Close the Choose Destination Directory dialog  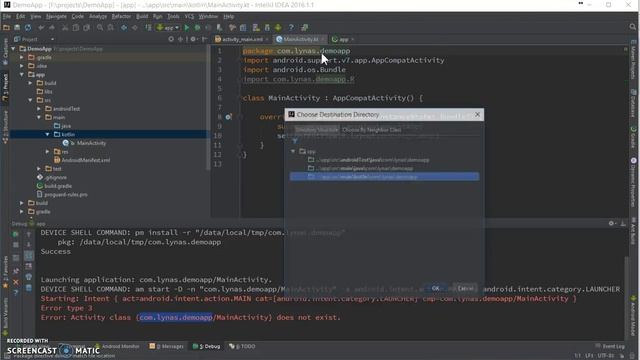pyautogui.click(x=478, y=115)
